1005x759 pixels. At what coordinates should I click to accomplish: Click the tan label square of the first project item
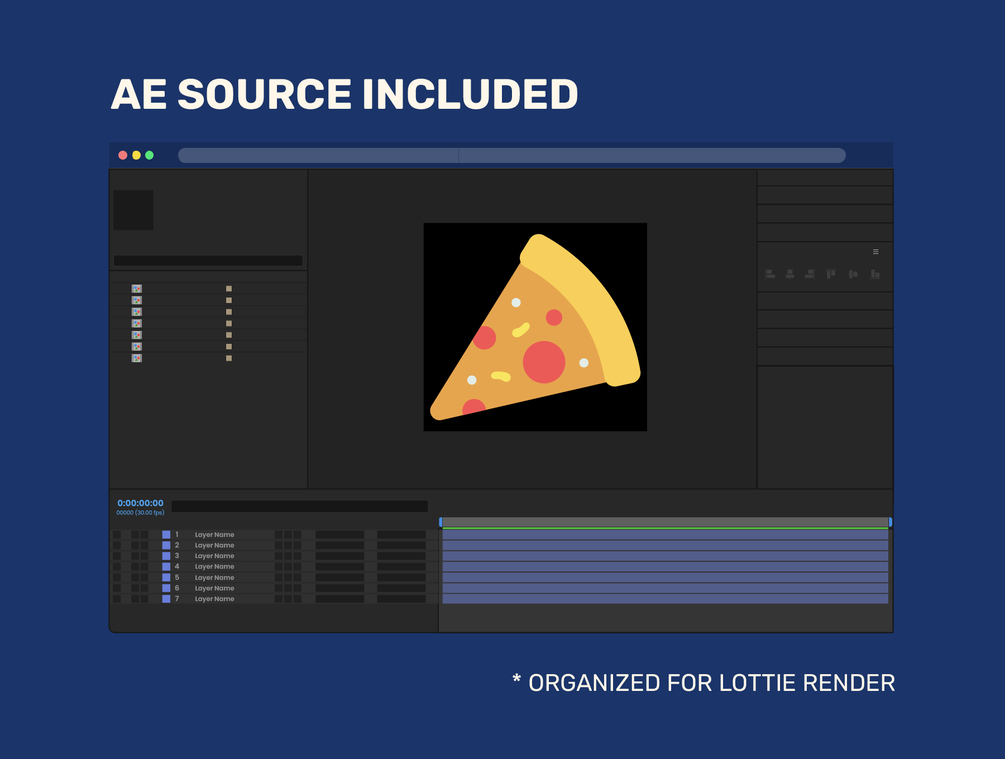(229, 288)
